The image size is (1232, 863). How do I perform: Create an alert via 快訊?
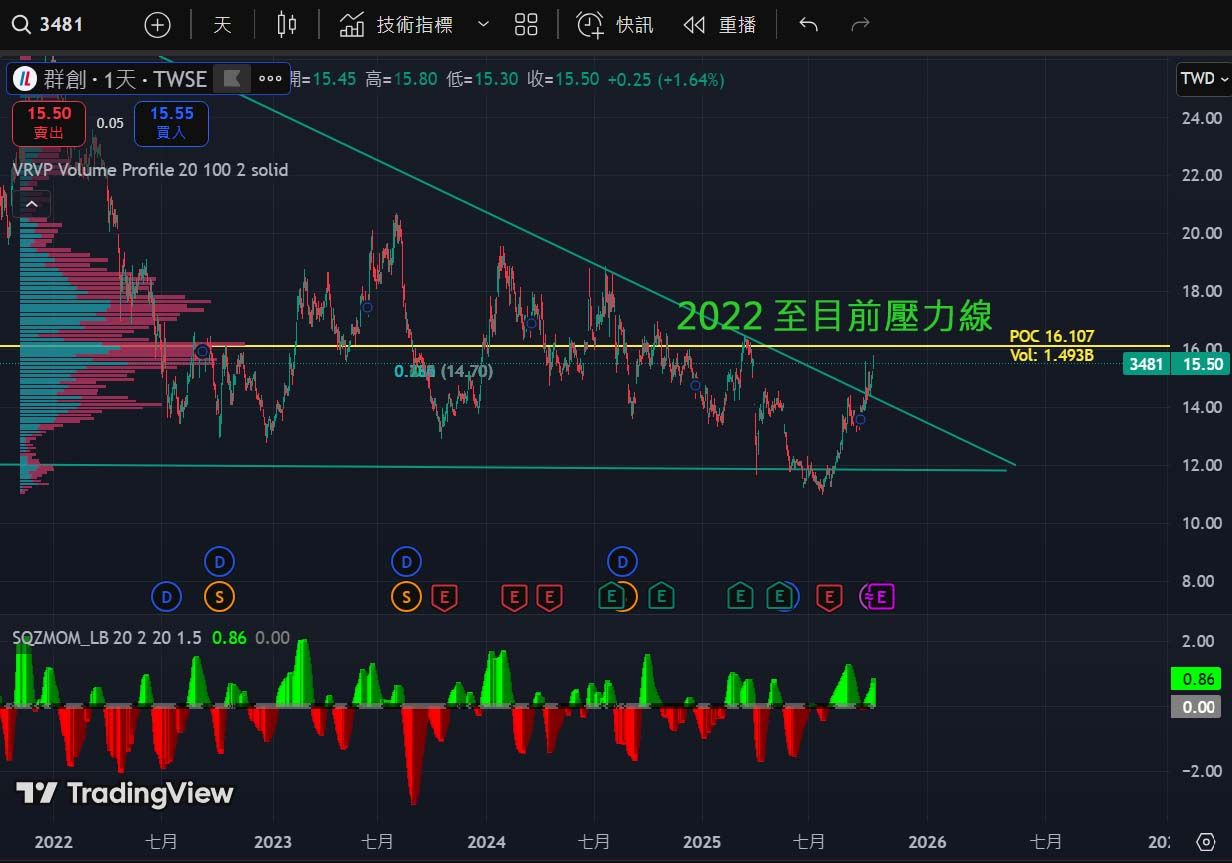[x=615, y=25]
